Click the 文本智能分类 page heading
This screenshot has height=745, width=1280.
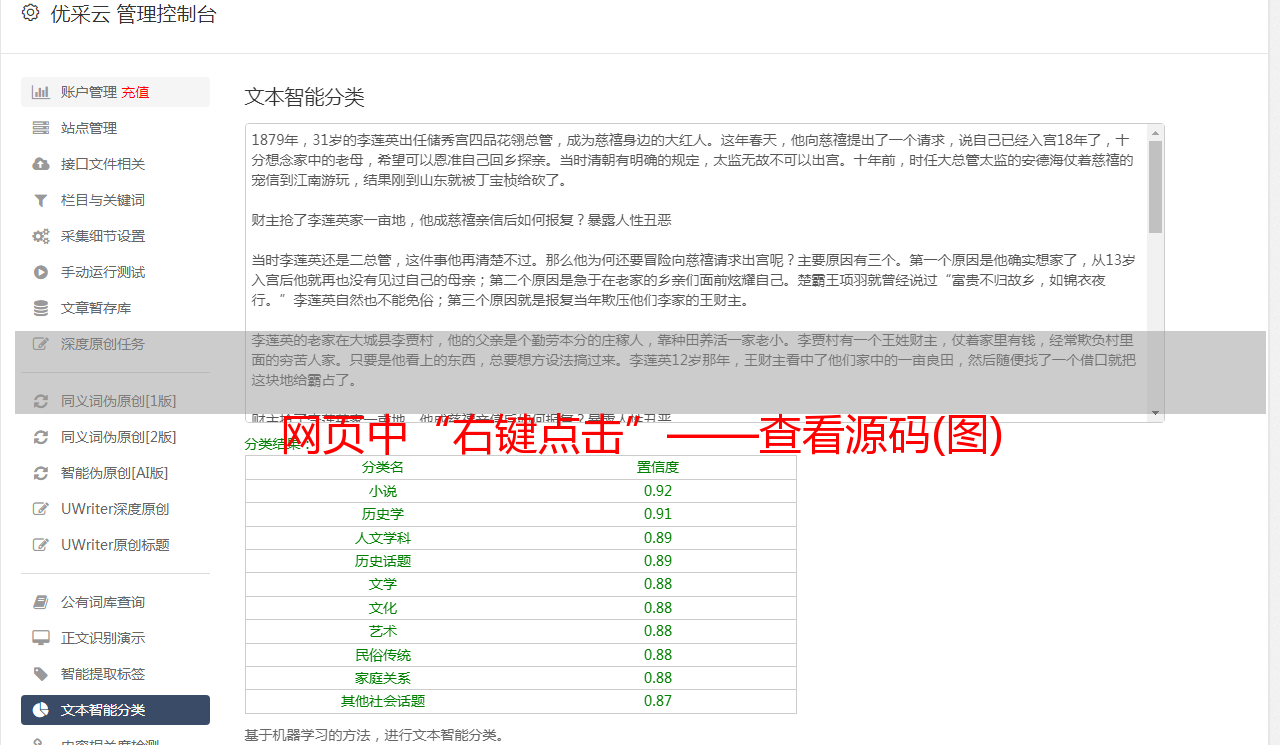click(305, 97)
